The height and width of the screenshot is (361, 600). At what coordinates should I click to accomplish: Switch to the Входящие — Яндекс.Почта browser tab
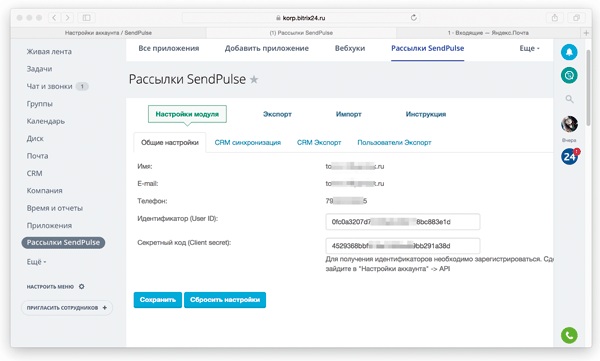click(x=488, y=33)
